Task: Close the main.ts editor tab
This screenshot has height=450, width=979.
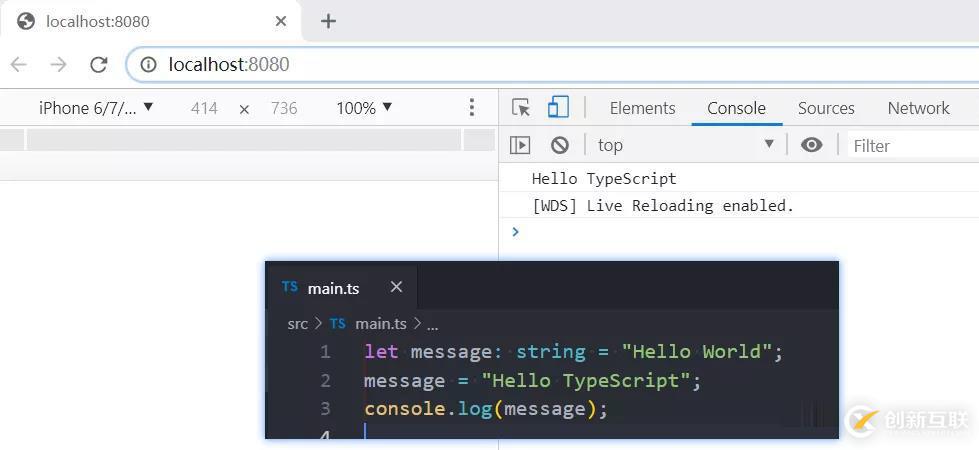Action: [396, 287]
